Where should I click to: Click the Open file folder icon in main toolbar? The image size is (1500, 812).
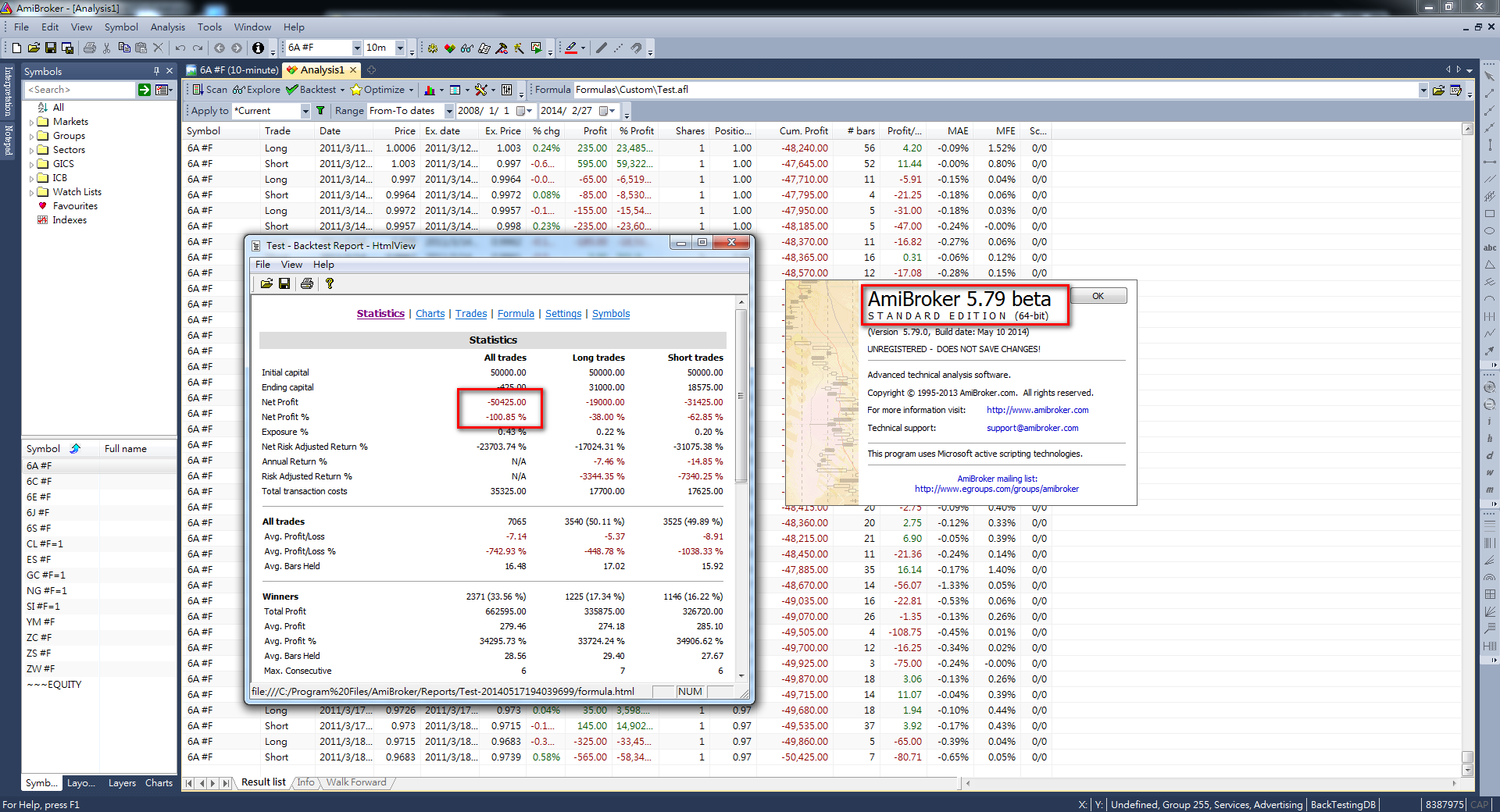coord(34,48)
